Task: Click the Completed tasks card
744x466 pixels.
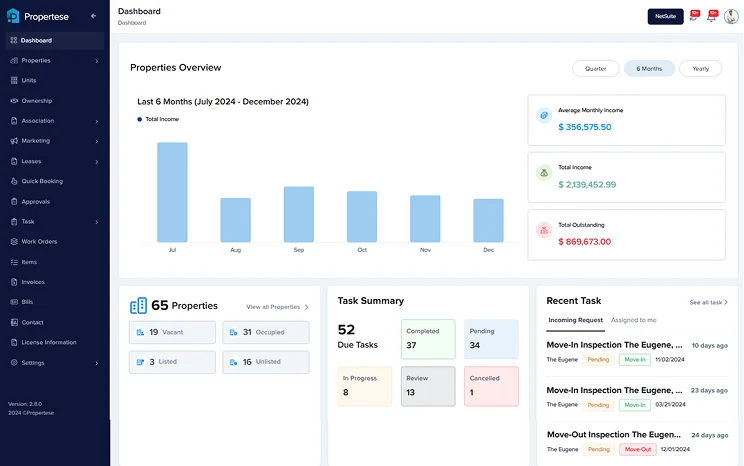Action: tap(428, 338)
